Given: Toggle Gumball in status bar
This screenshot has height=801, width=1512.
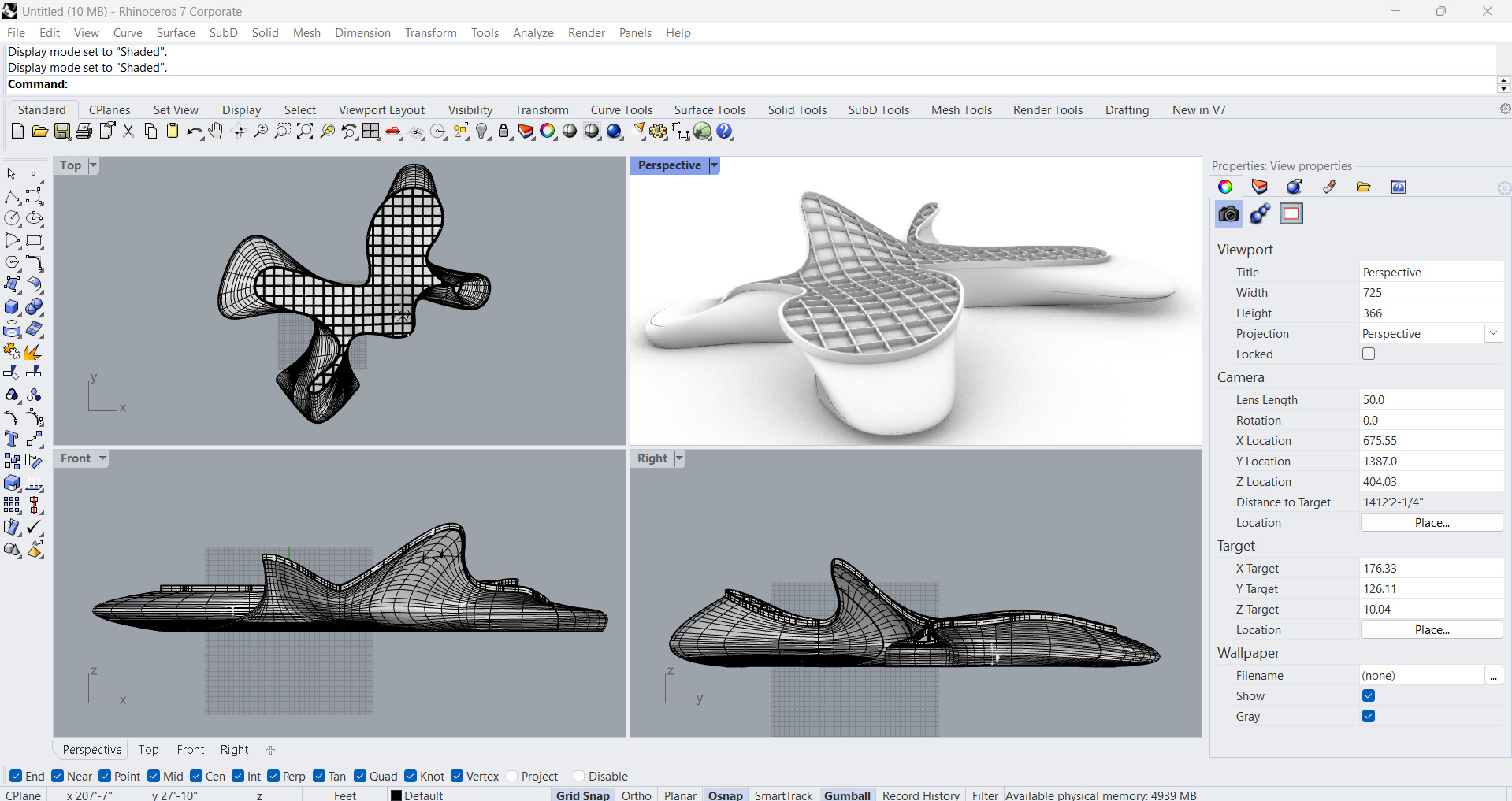Looking at the screenshot, I should point(847,795).
